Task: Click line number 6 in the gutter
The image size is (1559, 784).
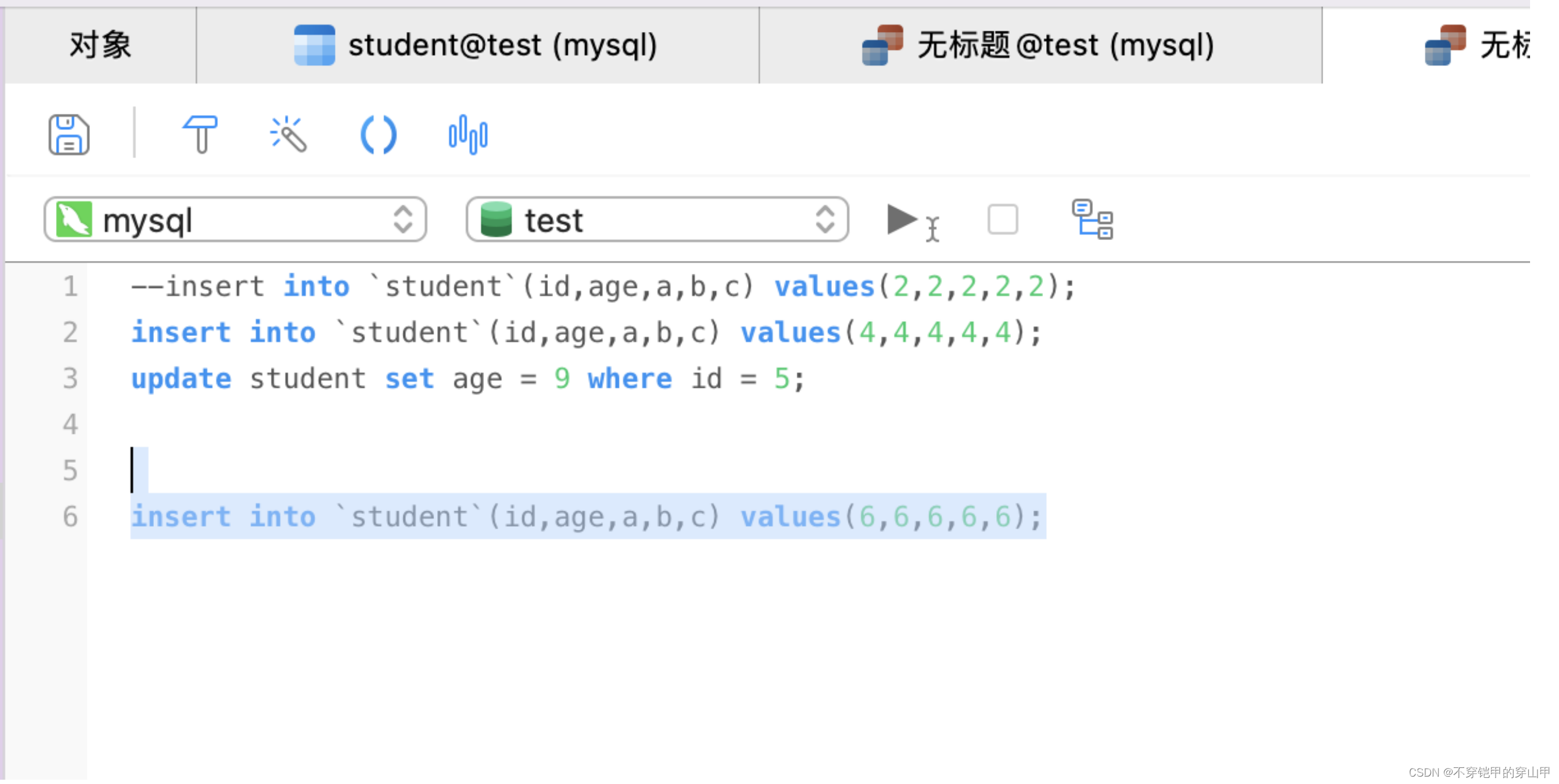Action: [x=70, y=517]
